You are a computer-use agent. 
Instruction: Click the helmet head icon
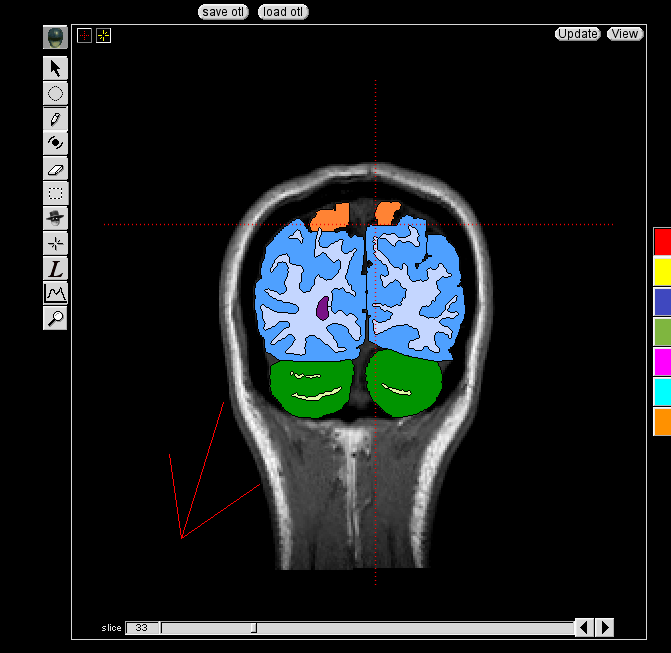coord(55,38)
